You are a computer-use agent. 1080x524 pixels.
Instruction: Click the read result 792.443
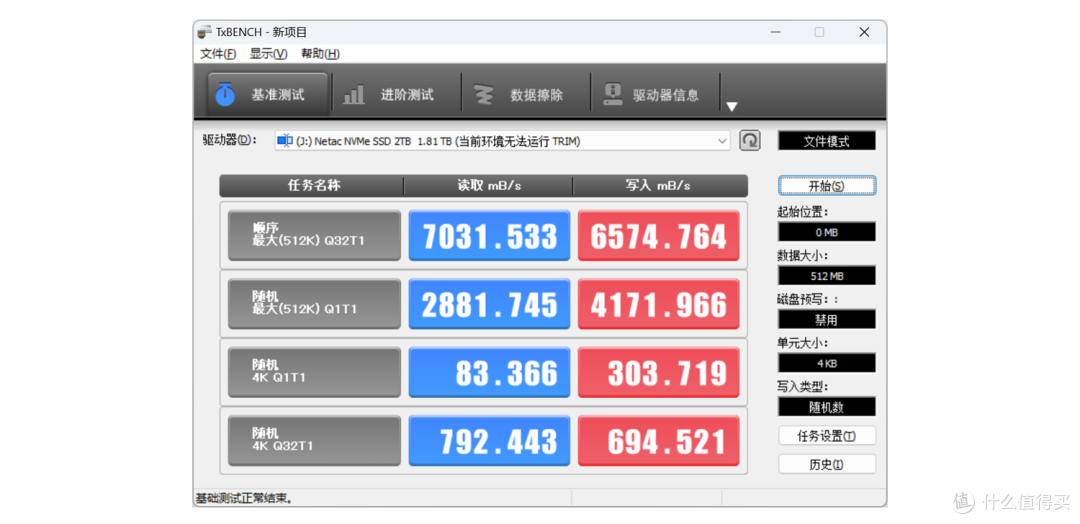489,441
